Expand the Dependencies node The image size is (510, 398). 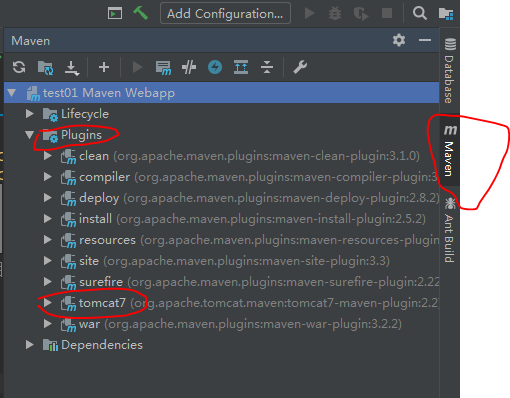click(x=30, y=345)
